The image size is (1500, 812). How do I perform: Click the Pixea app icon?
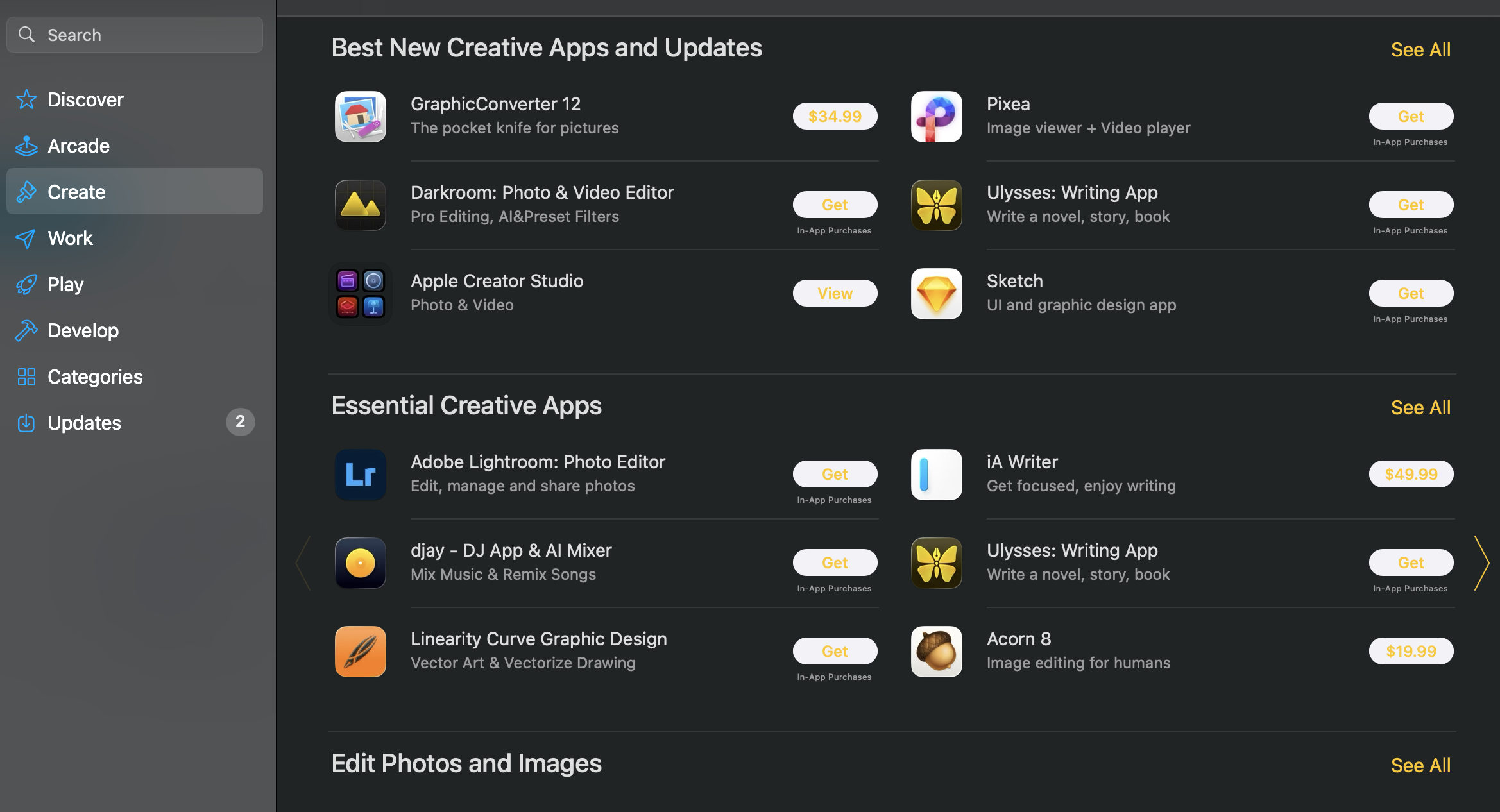(x=936, y=117)
